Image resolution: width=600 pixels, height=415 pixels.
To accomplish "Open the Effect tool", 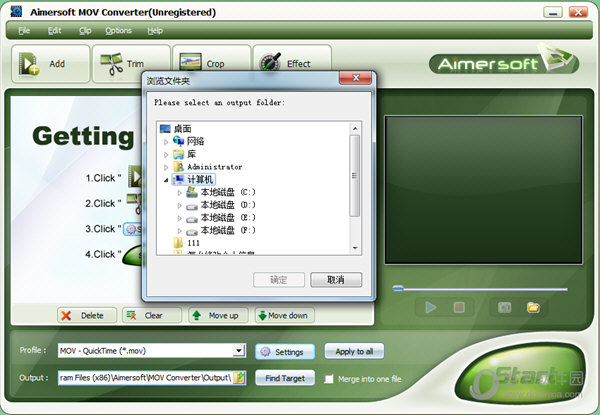I will (292, 58).
